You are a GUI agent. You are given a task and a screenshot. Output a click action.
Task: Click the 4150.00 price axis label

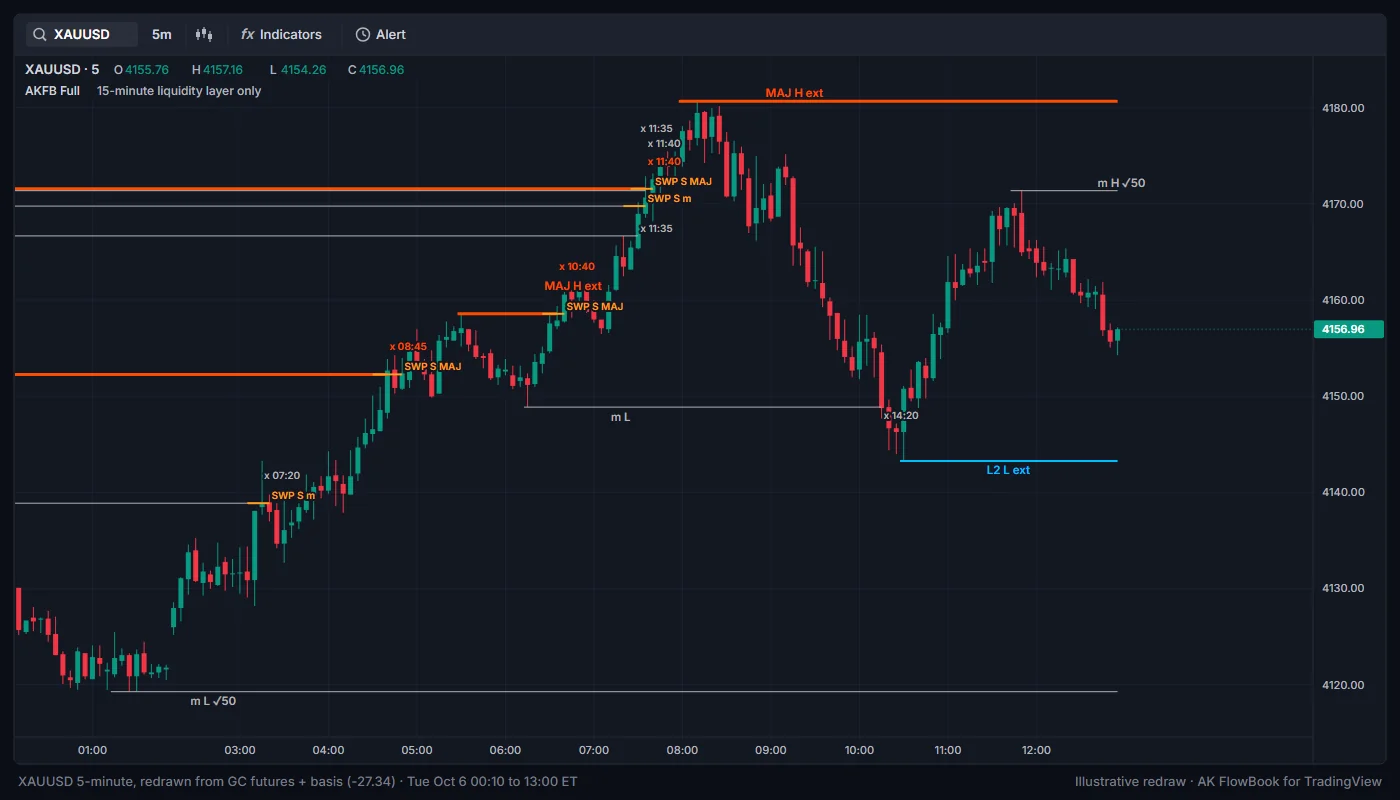[1343, 396]
